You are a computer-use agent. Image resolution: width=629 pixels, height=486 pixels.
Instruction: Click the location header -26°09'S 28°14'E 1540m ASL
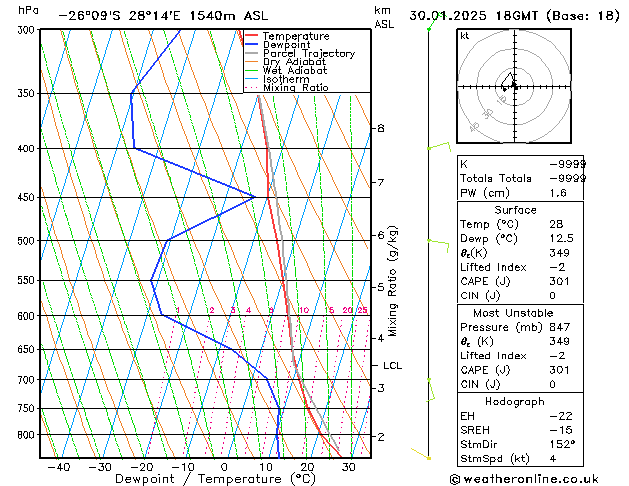(x=163, y=16)
